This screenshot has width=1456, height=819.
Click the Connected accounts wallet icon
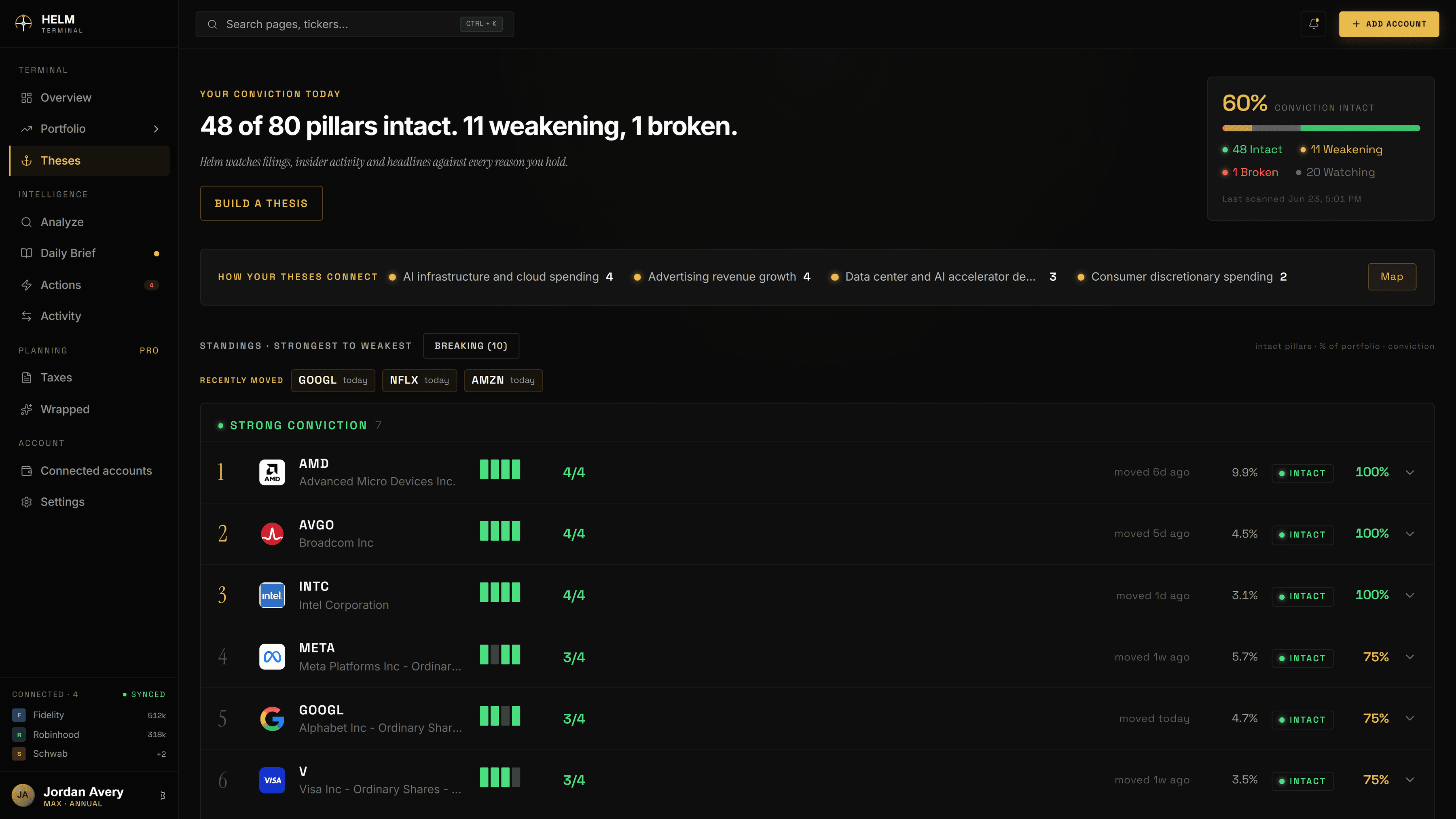[27, 471]
